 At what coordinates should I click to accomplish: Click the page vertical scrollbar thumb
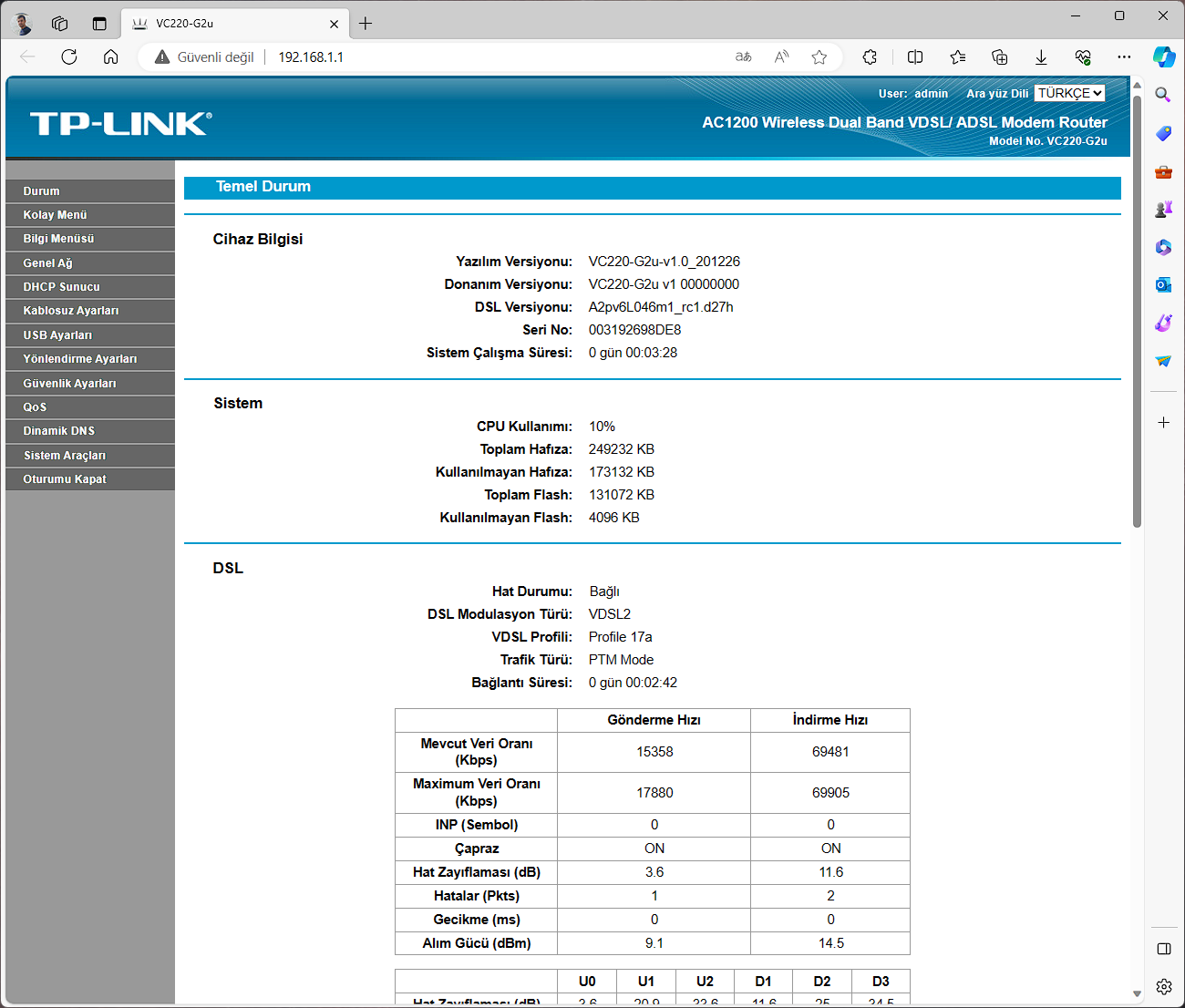click(1137, 310)
